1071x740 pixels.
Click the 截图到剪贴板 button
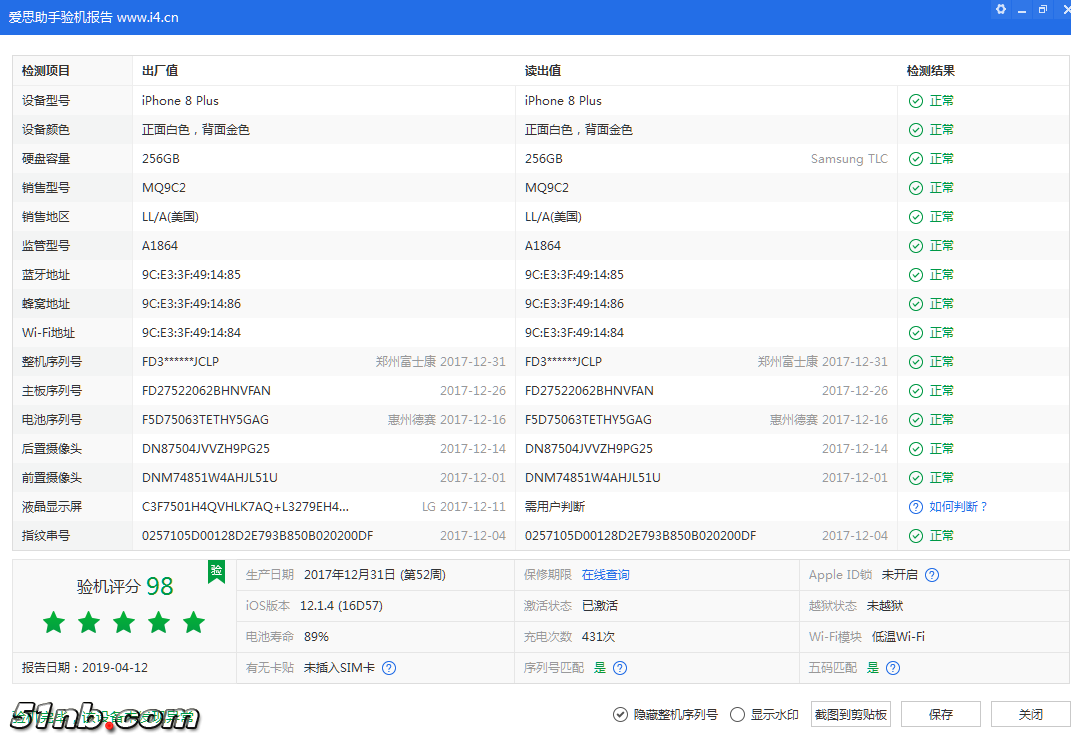point(850,714)
